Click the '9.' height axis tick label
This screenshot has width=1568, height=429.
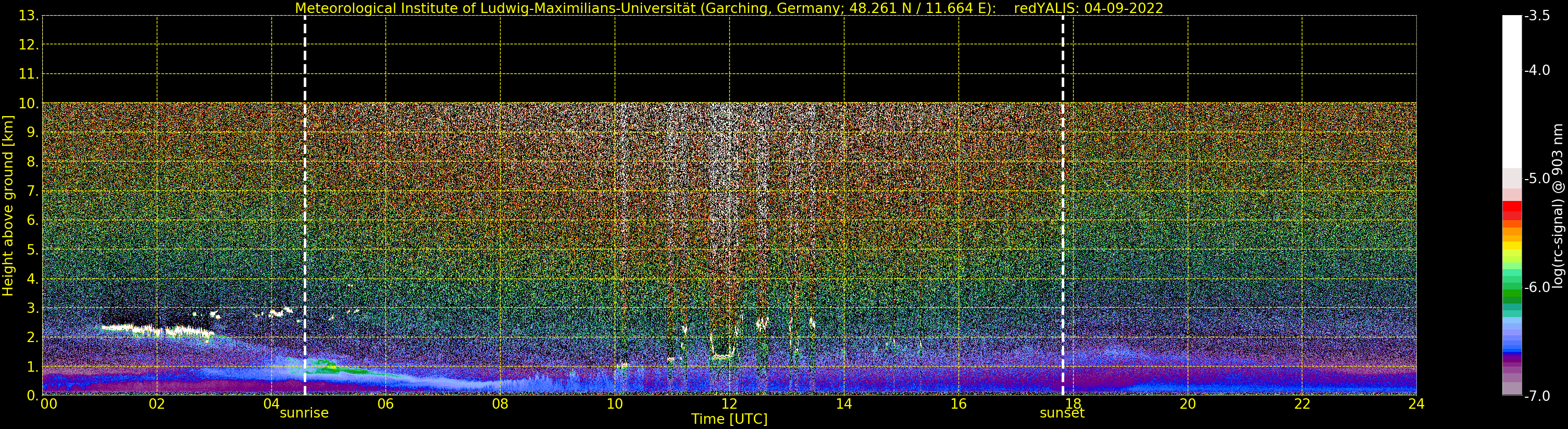pos(32,133)
